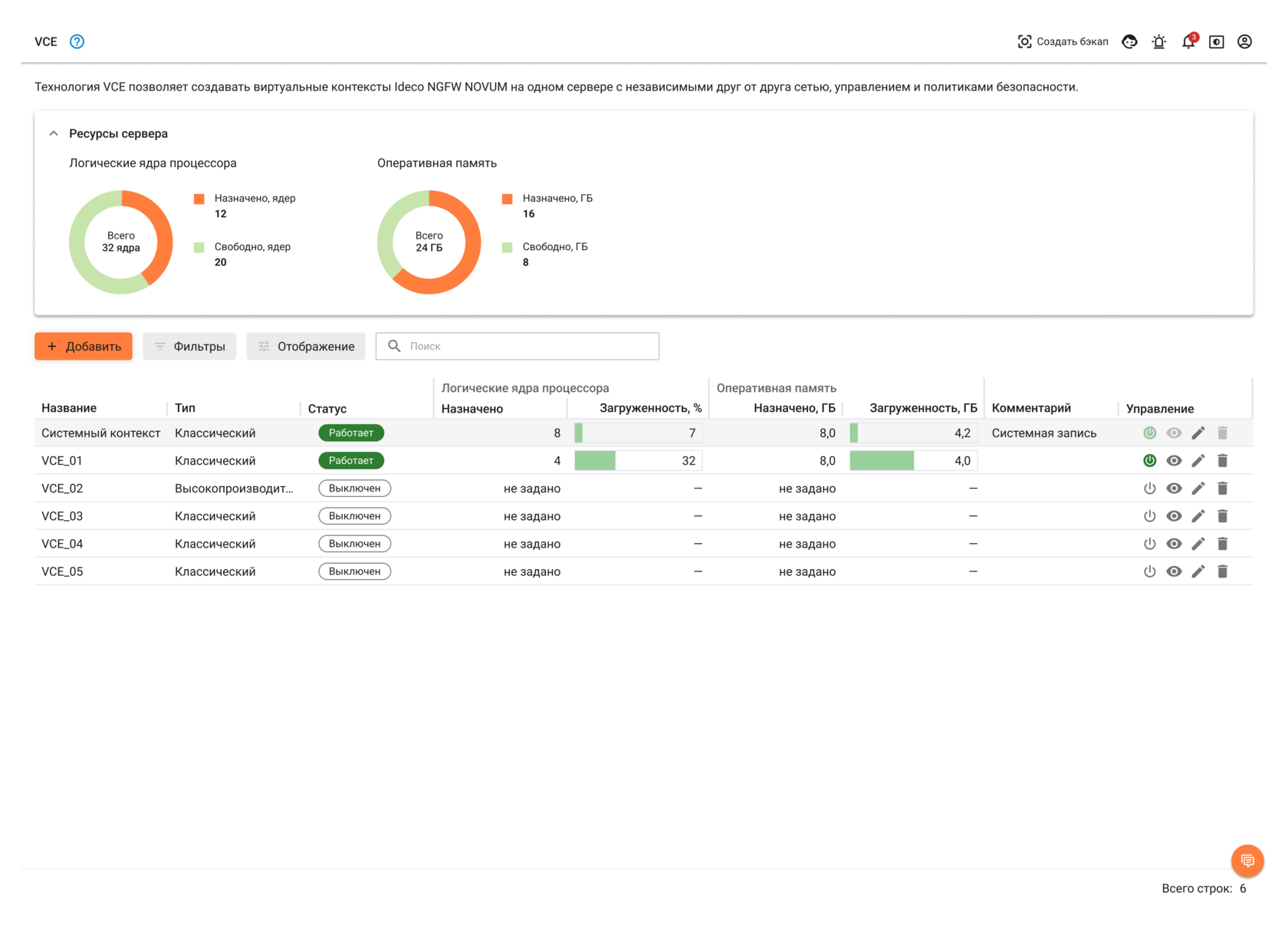Click the Поиск search input field
Screen dimensions: 1288x928
[529, 347]
